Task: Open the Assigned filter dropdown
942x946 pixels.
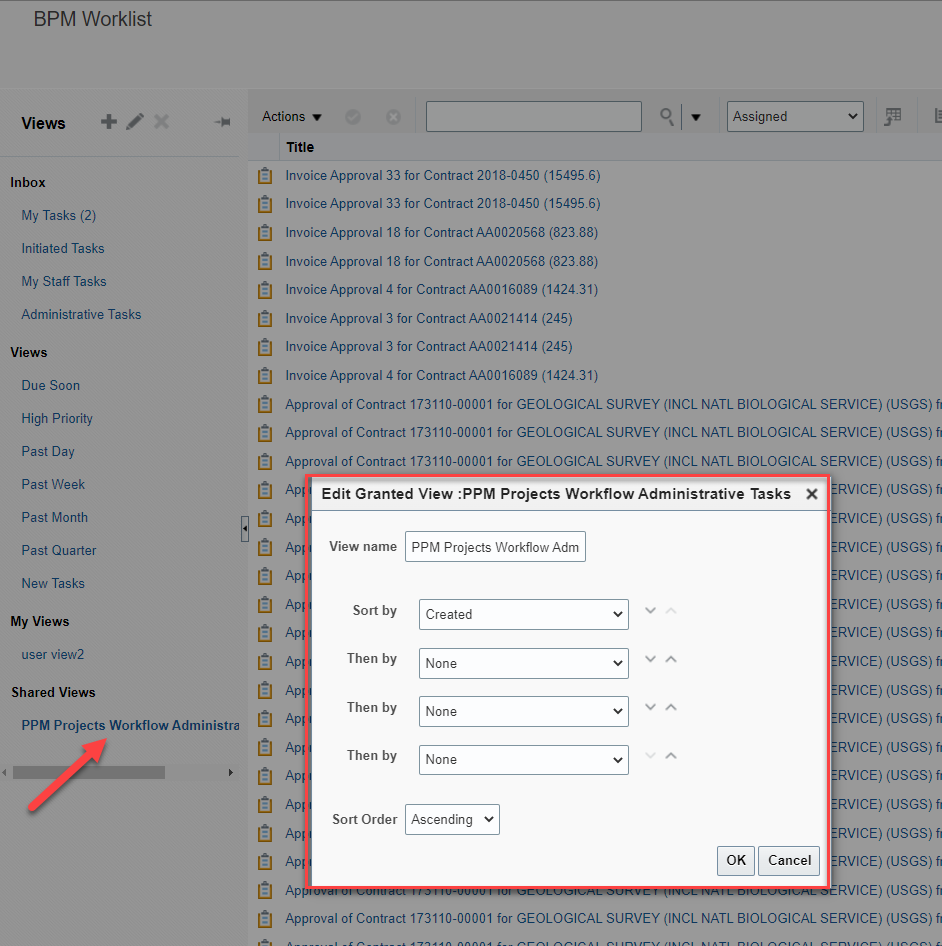Action: pyautogui.click(x=794, y=116)
